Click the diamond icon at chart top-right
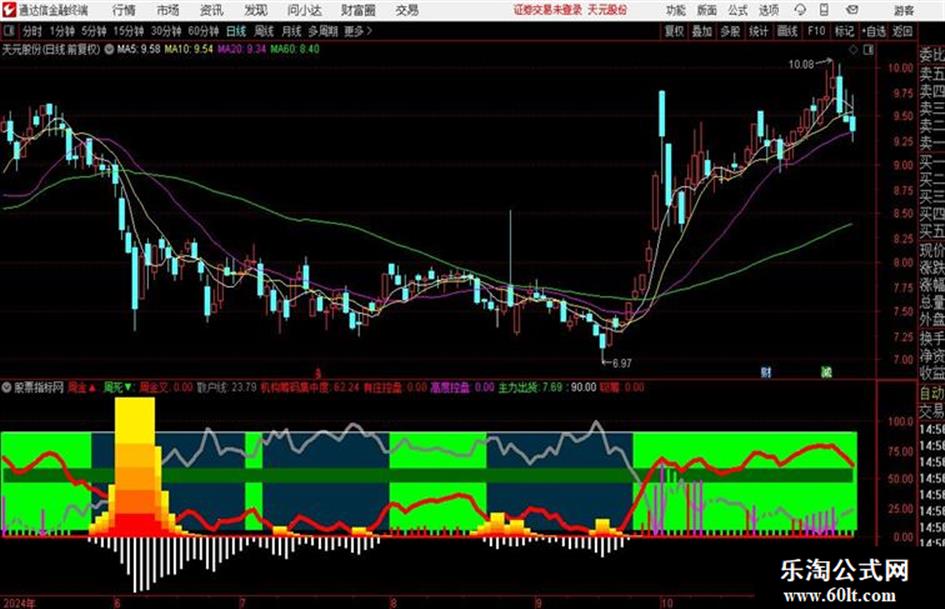 pos(853,50)
